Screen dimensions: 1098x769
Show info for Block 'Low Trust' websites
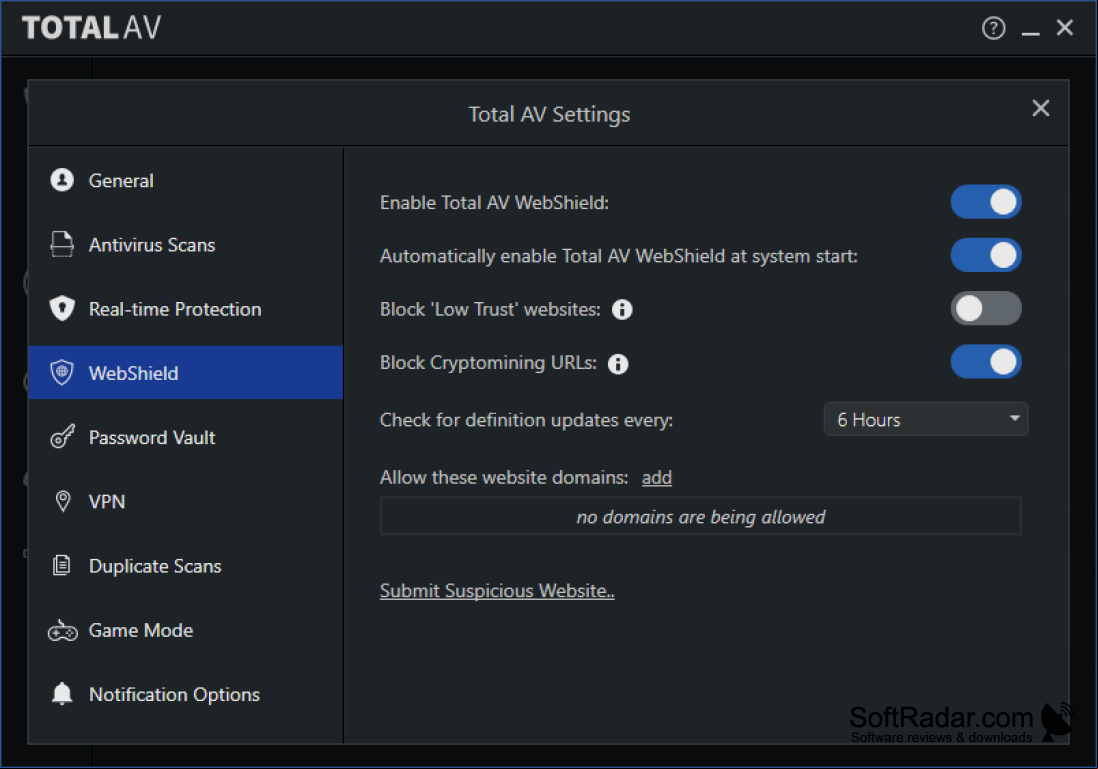point(622,310)
